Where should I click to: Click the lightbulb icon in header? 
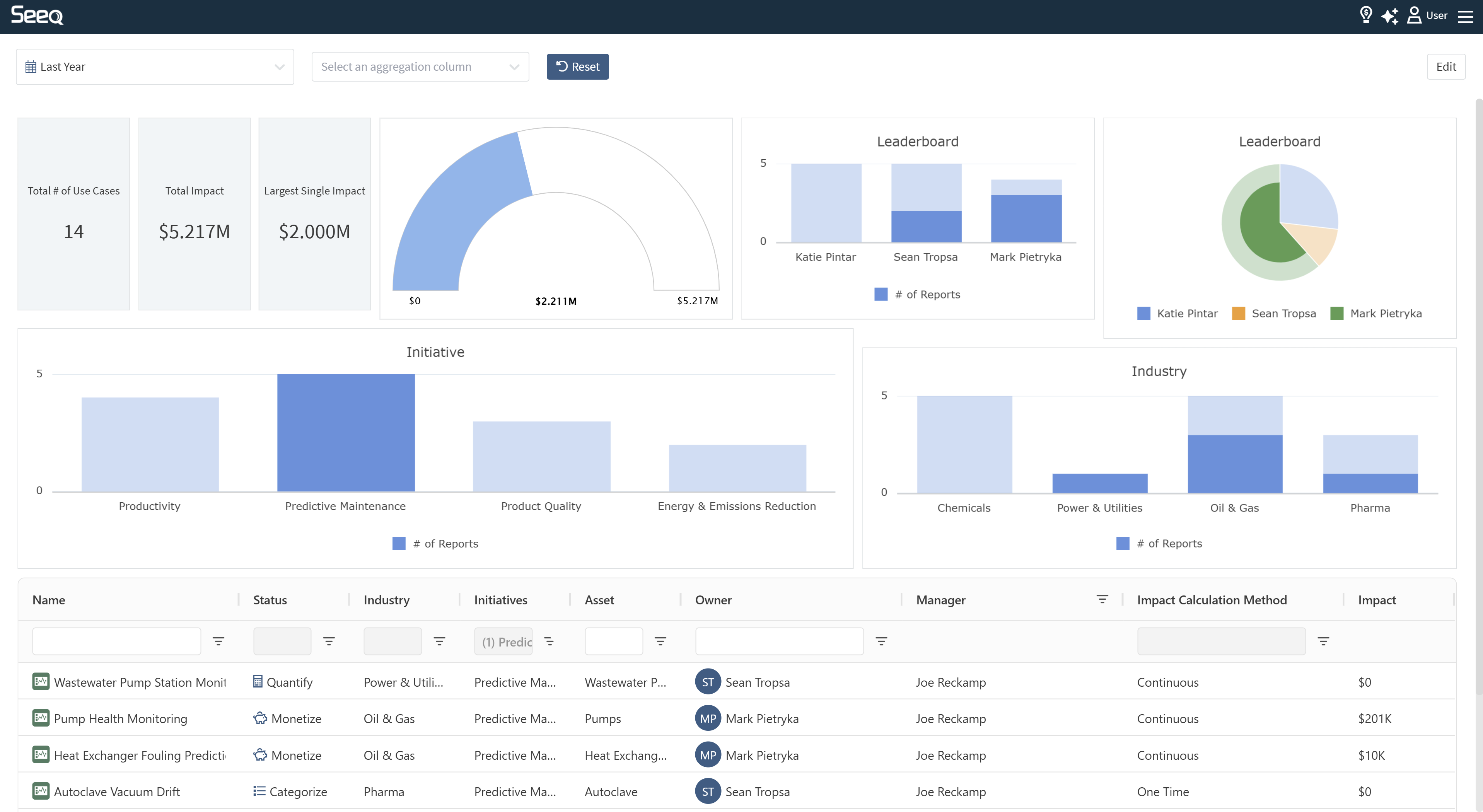(x=1365, y=15)
